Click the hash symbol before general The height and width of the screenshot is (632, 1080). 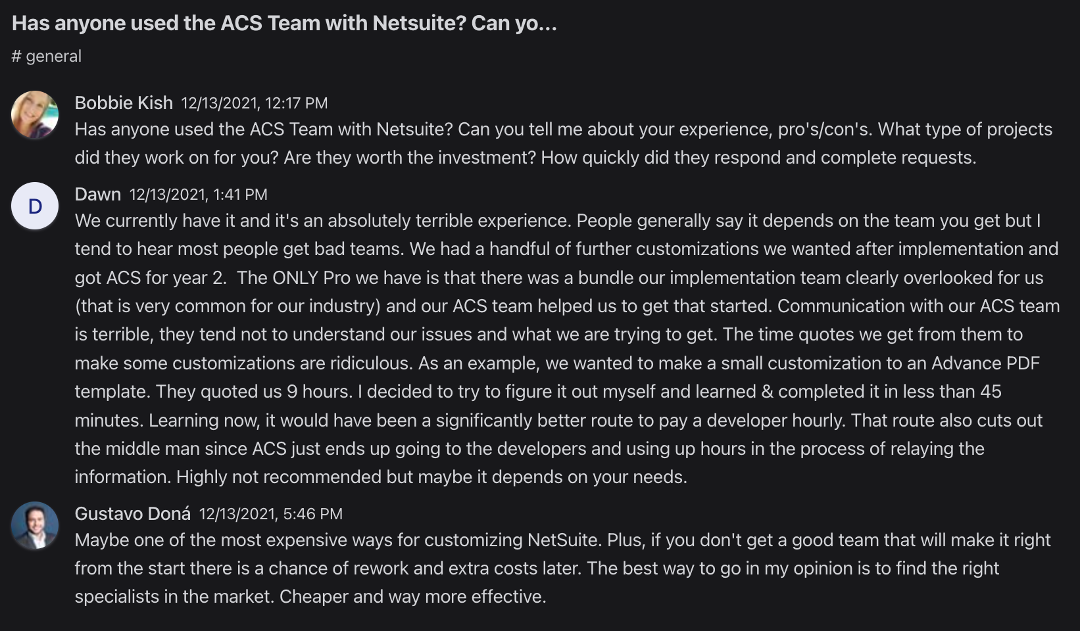pyautogui.click(x=16, y=57)
